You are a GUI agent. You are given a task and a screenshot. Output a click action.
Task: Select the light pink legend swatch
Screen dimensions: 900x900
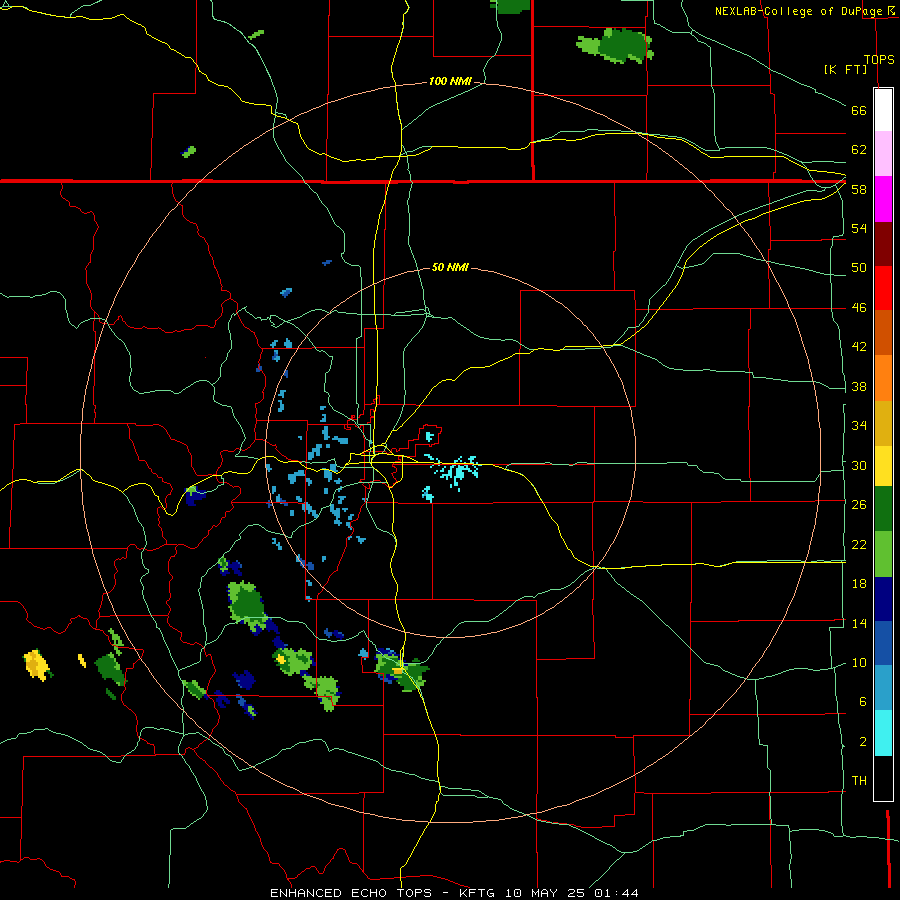883,154
